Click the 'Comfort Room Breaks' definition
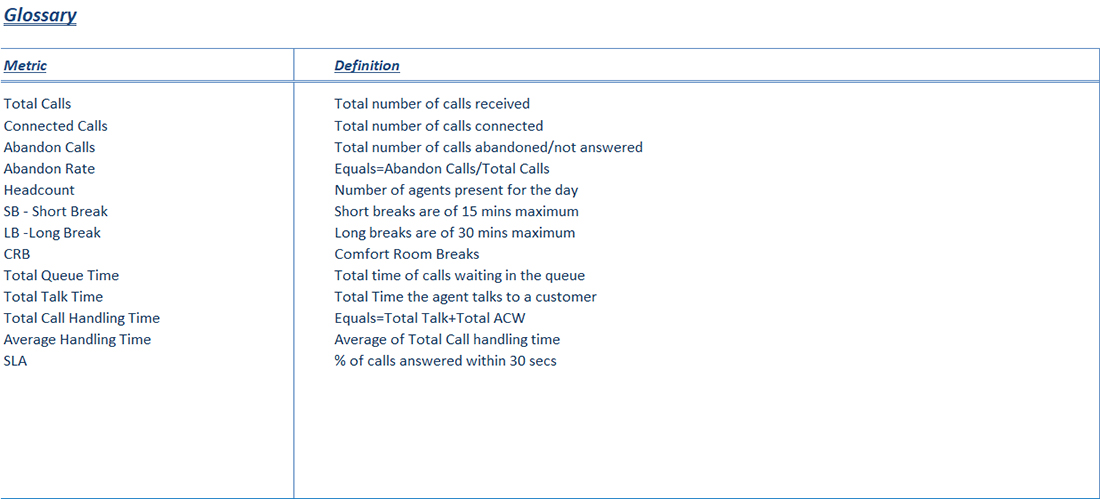This screenshot has height=499, width=1100. click(406, 254)
